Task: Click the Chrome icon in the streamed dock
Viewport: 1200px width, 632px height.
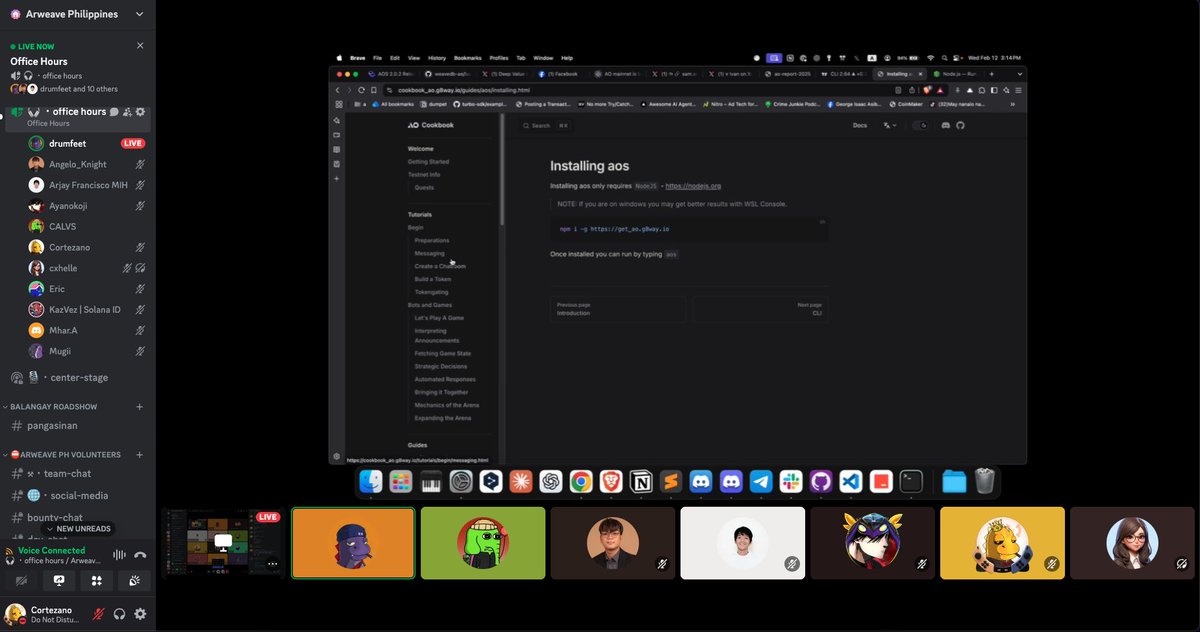Action: coord(580,482)
